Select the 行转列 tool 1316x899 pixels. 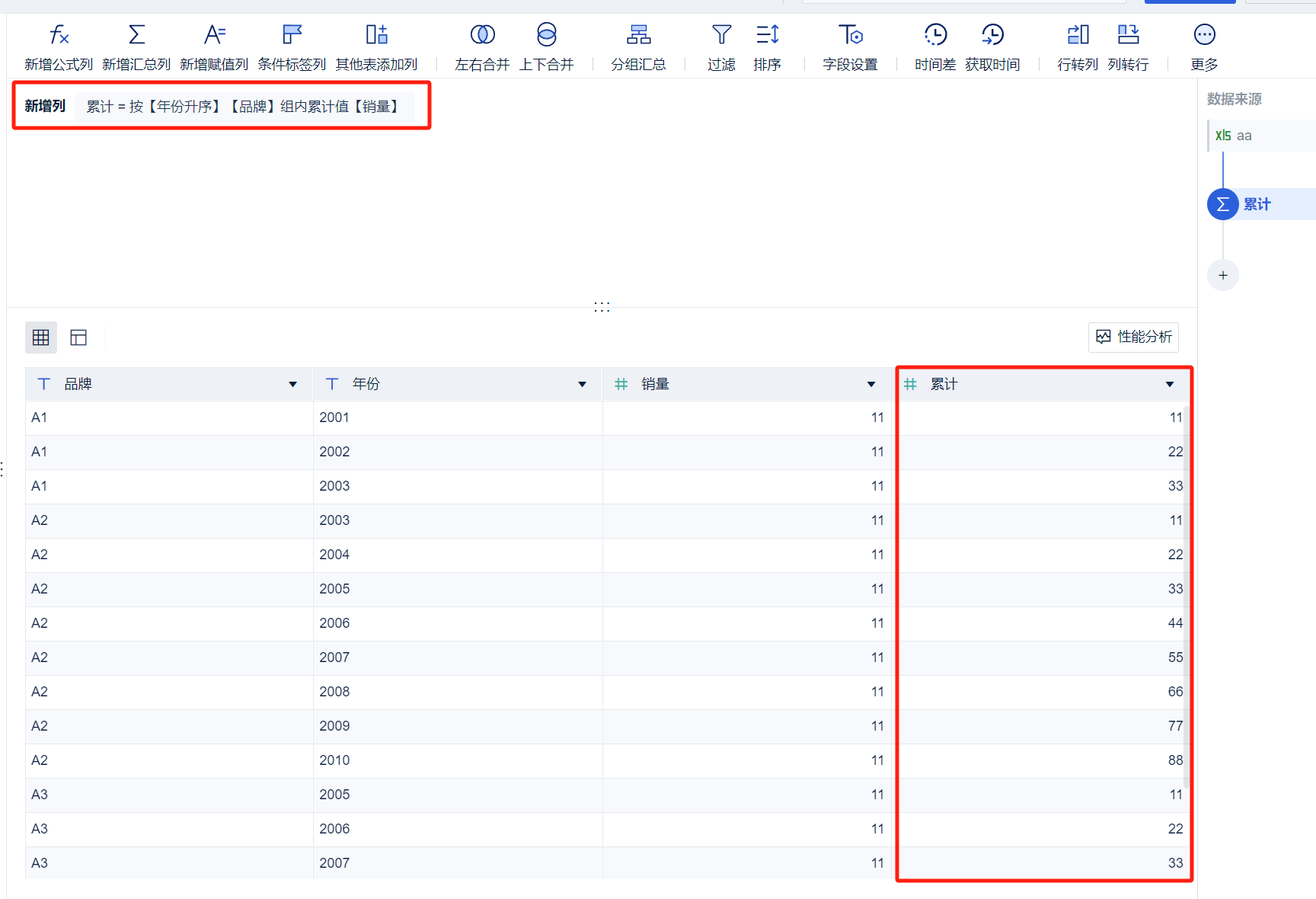coord(1078,47)
